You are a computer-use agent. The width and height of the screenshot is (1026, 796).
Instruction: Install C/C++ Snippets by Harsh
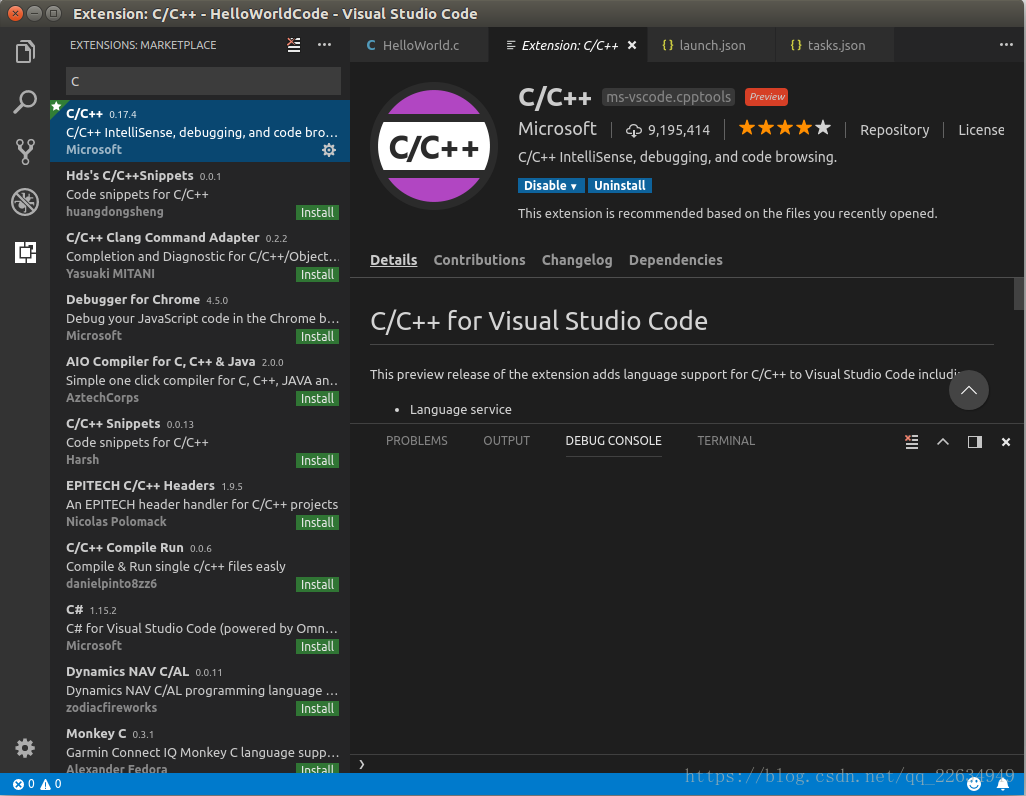click(x=317, y=460)
